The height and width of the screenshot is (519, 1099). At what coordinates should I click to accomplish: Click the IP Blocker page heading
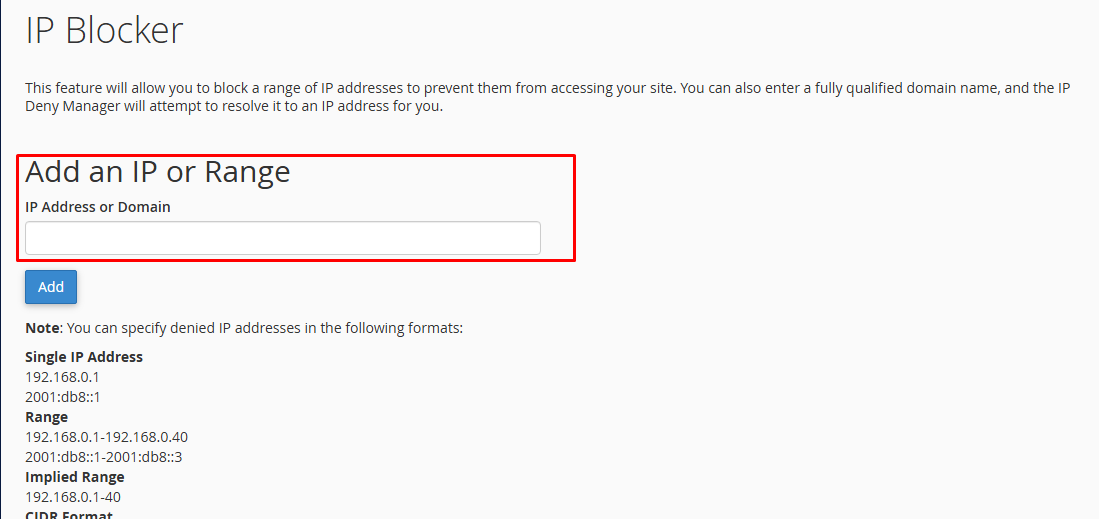tap(104, 30)
